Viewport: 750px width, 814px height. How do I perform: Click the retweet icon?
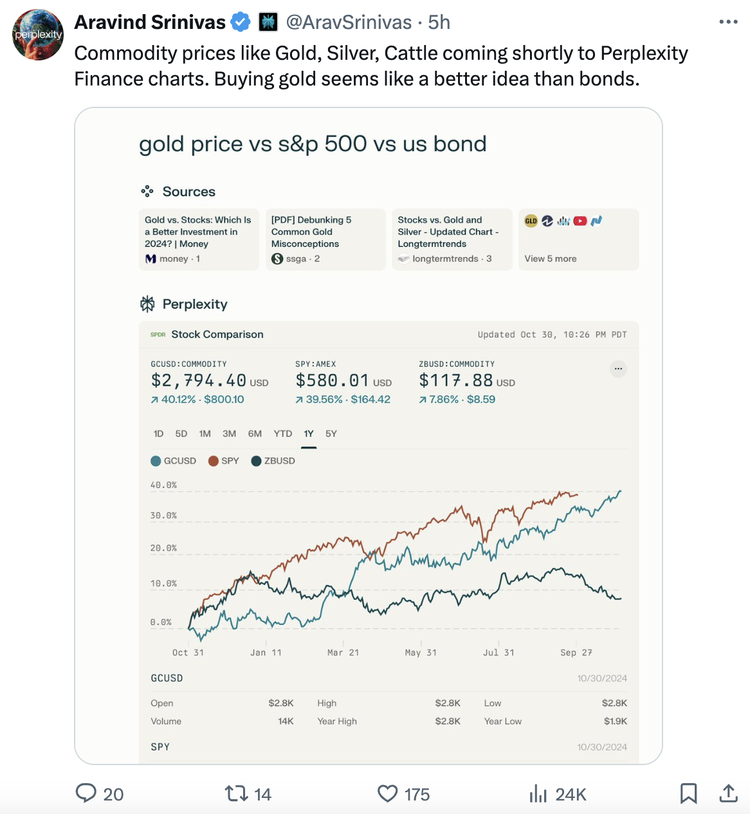(x=236, y=793)
